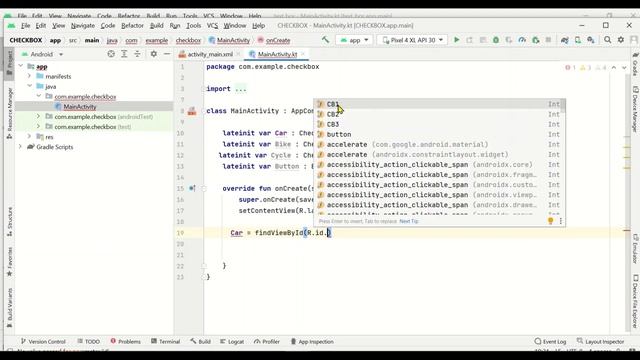This screenshot has height=360, width=640.
Task: Expand all in Project panel header
Action: [x=124, y=54]
